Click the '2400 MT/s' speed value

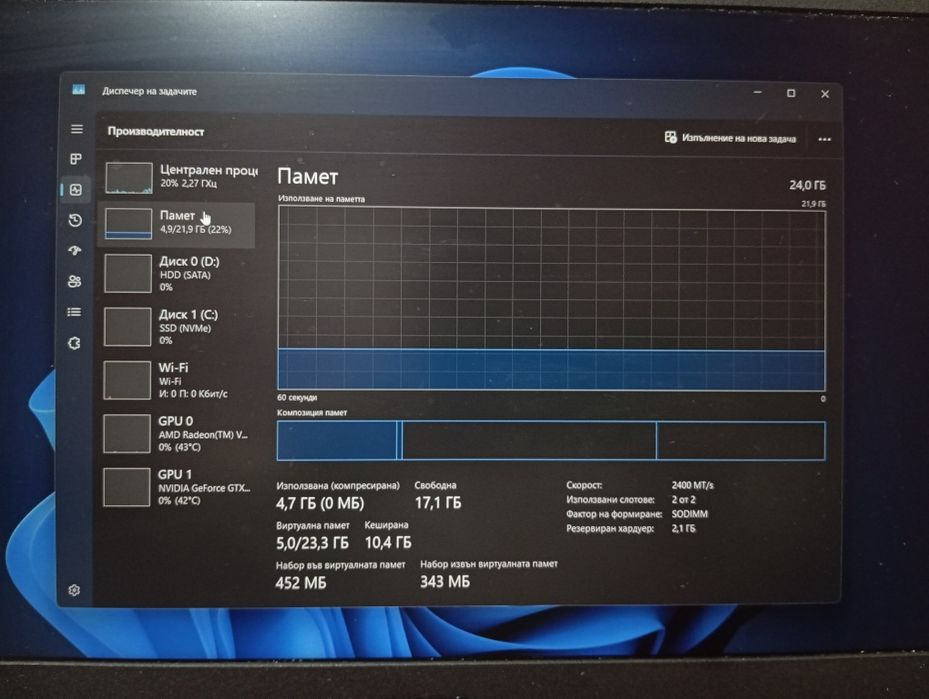pyautogui.click(x=693, y=485)
